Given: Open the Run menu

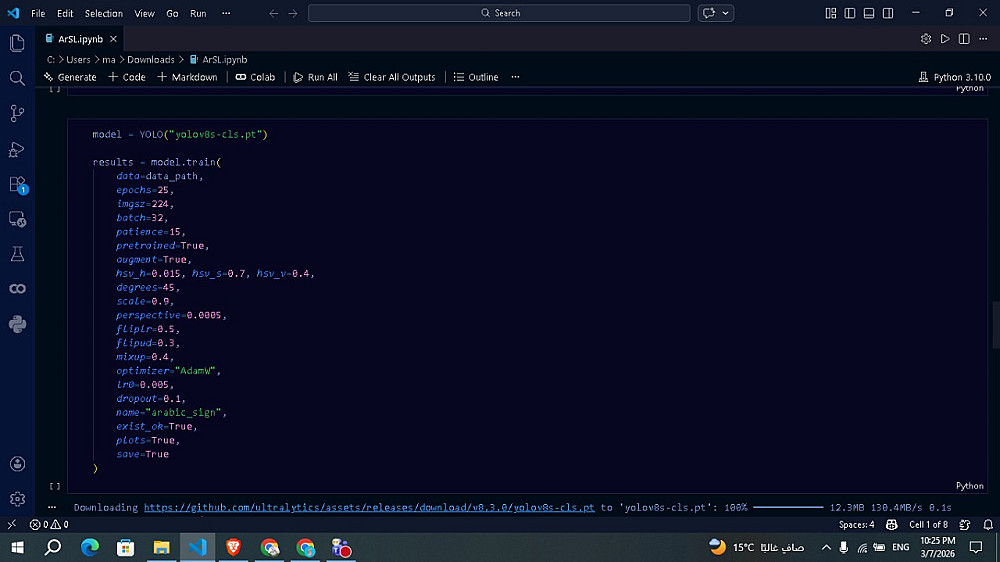Looking at the screenshot, I should click(198, 13).
